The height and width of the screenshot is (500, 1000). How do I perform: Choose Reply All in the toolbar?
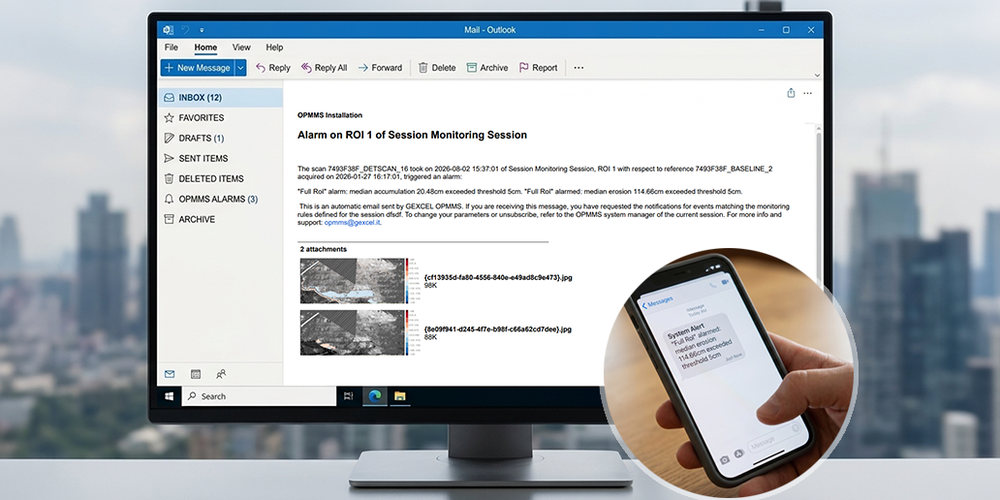point(324,68)
